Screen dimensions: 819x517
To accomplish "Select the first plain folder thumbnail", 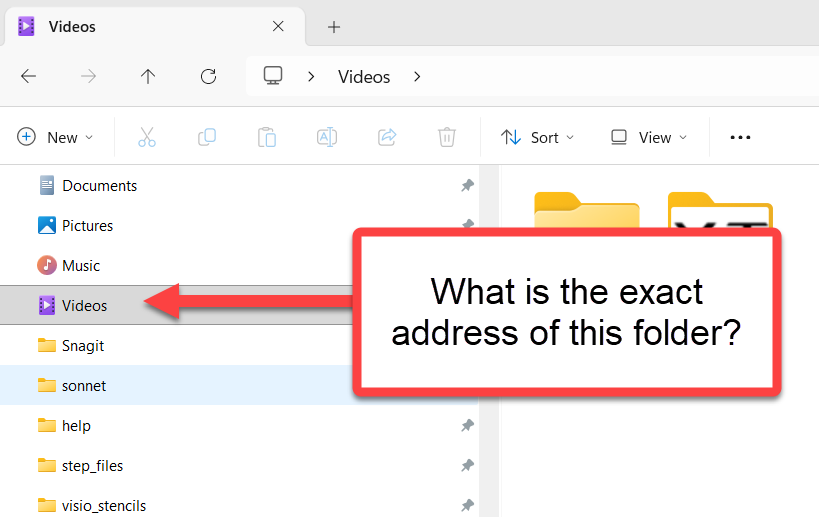I will pyautogui.click(x=587, y=210).
